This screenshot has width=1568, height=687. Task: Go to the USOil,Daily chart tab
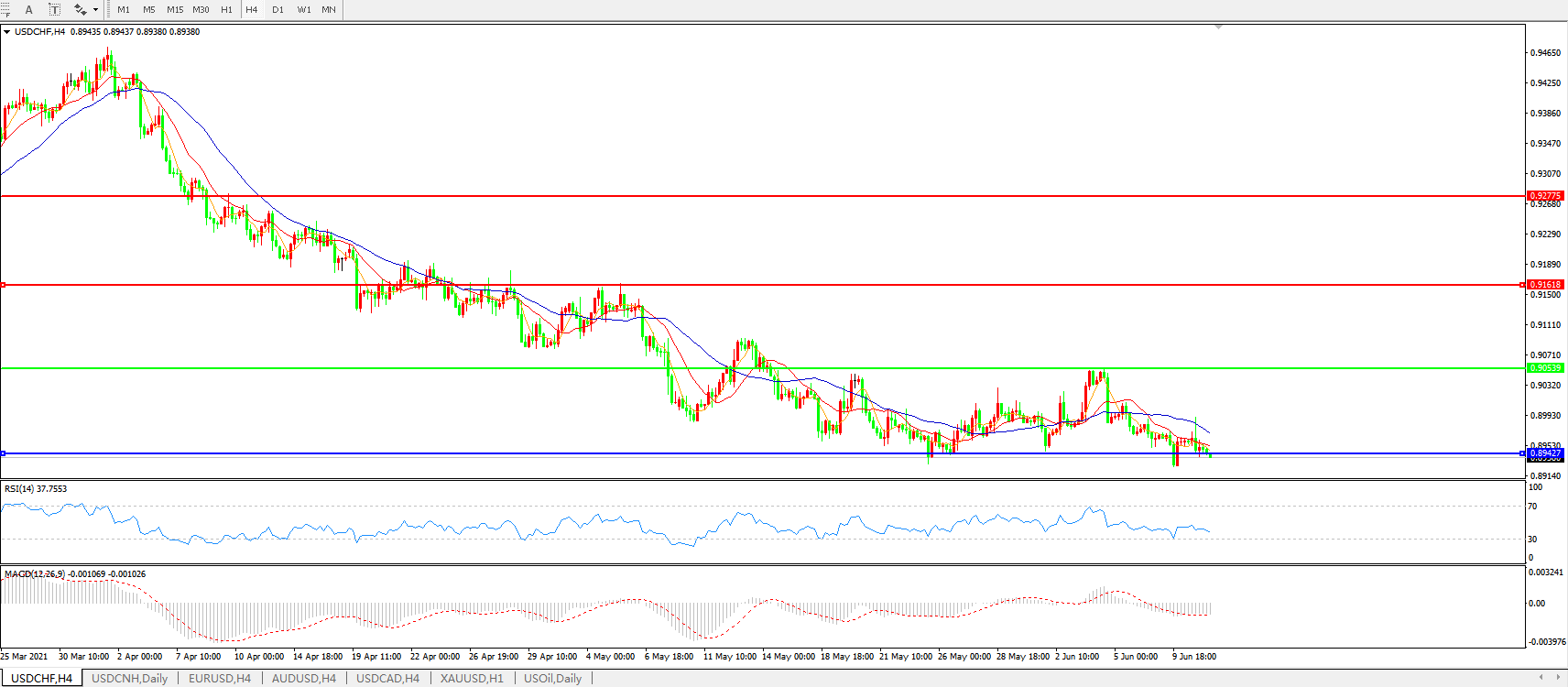tap(552, 679)
